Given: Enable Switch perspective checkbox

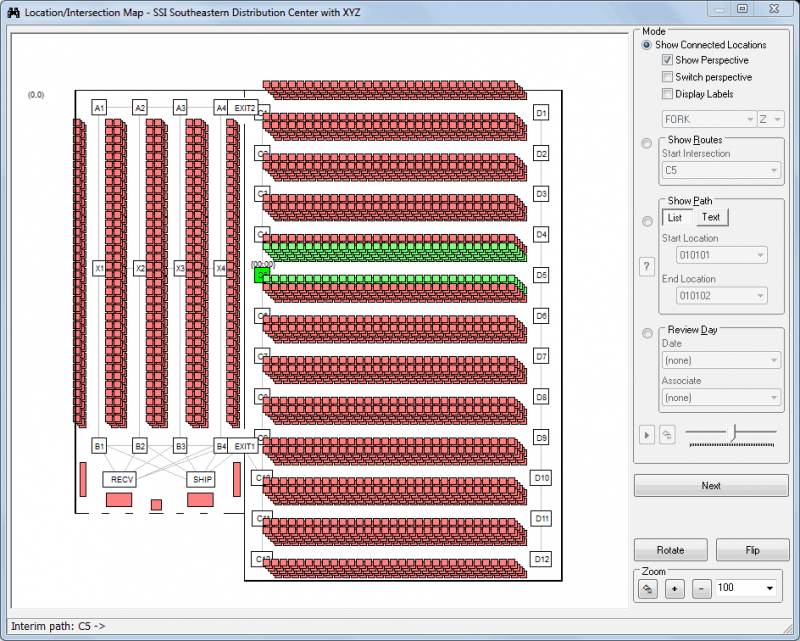Looking at the screenshot, I should click(x=667, y=77).
